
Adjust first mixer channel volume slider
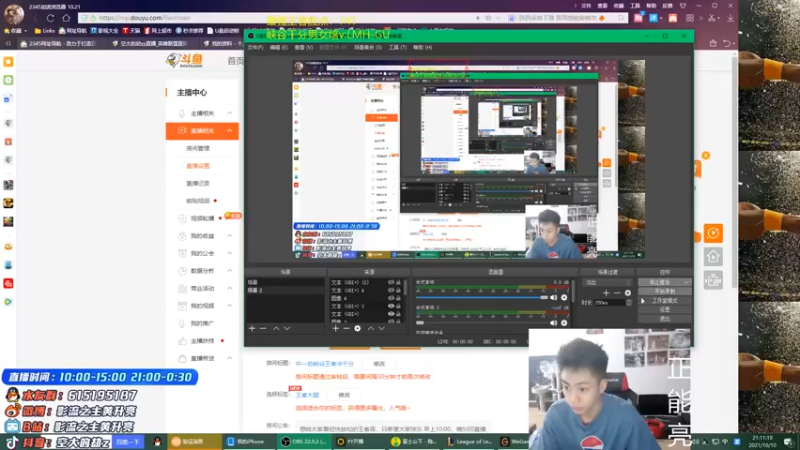[x=482, y=297]
